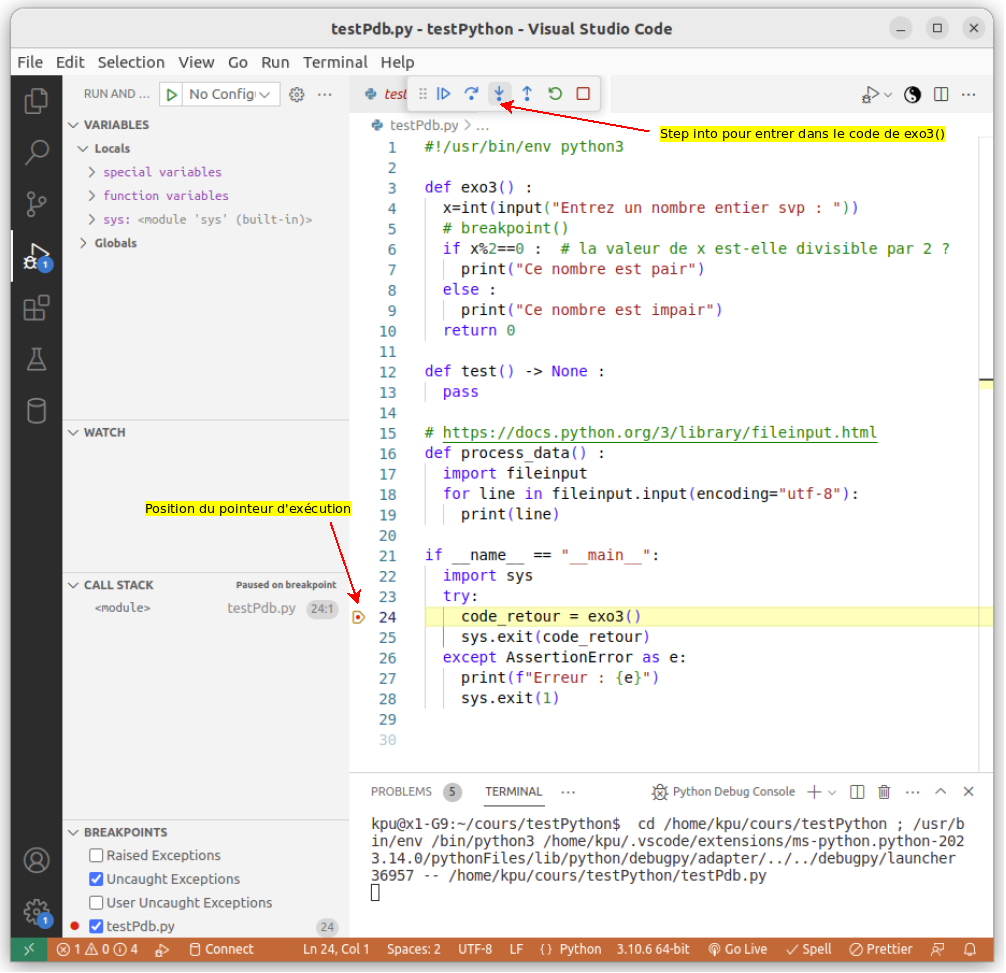Click Continue in debug toolbar

click(443, 94)
